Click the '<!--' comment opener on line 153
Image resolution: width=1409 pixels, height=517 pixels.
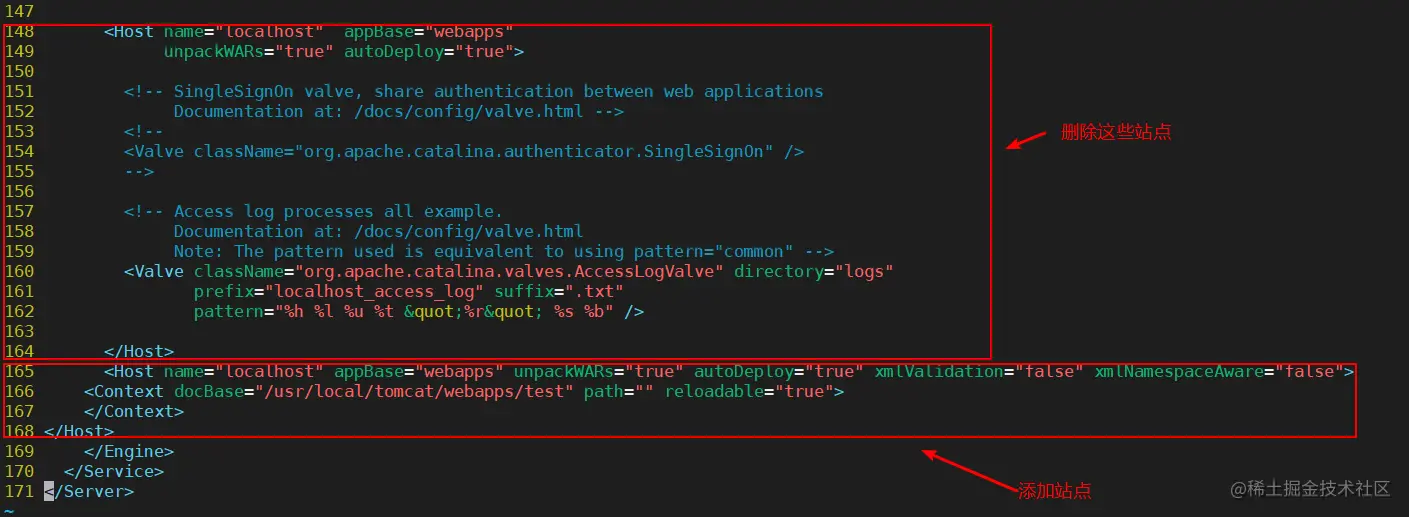pos(144,131)
